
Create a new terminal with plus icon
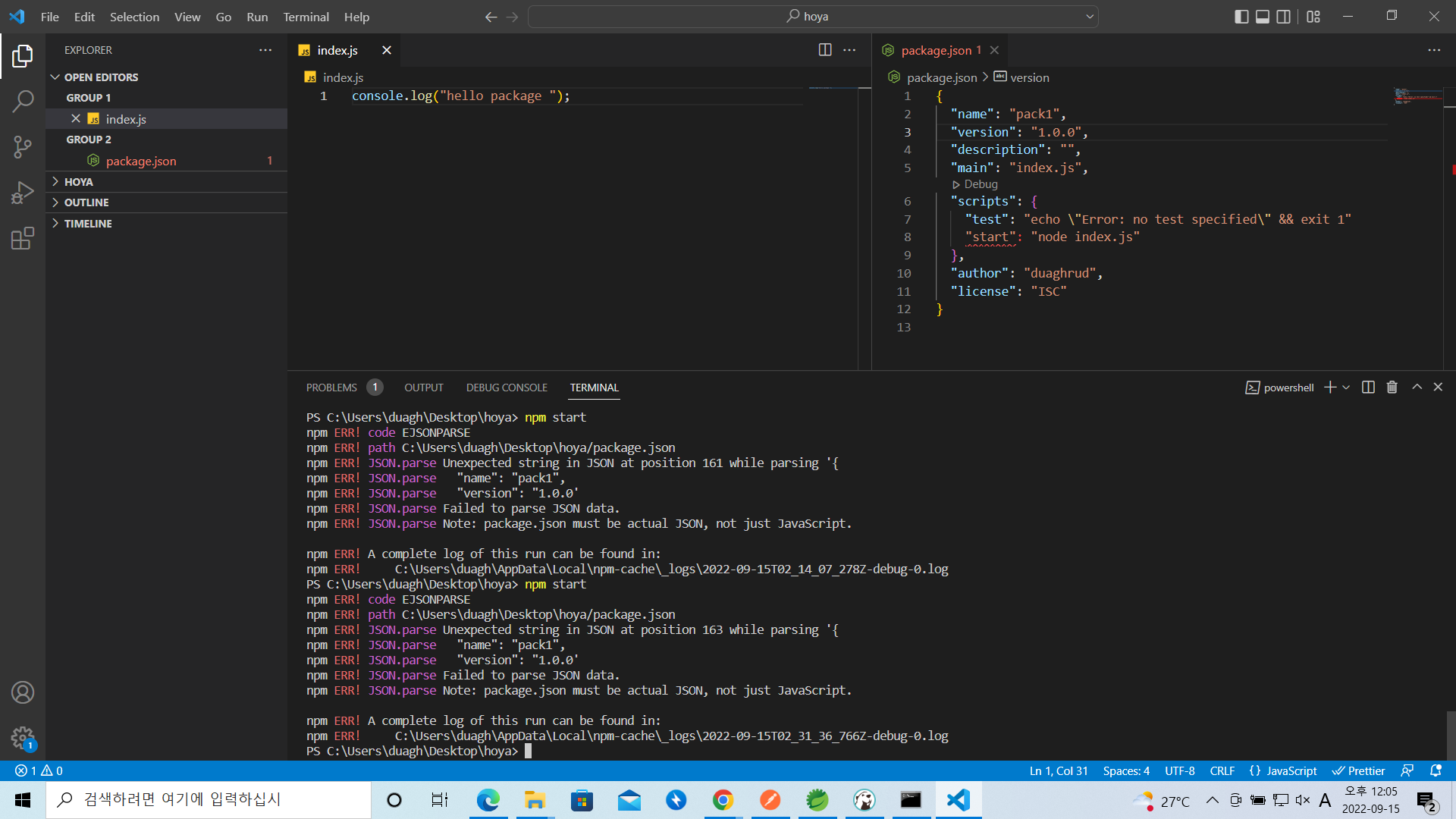point(1330,388)
